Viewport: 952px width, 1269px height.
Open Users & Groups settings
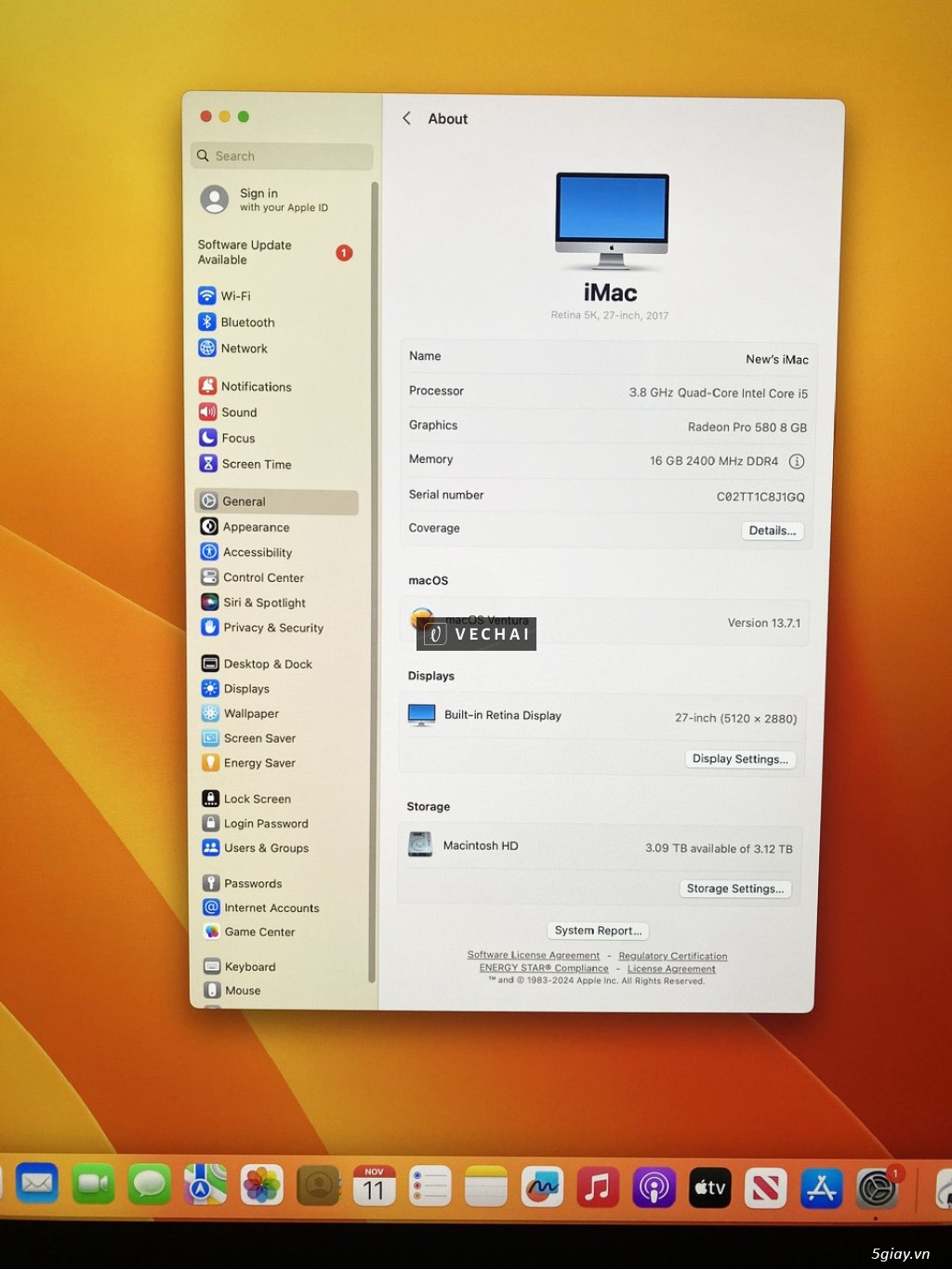(x=255, y=847)
